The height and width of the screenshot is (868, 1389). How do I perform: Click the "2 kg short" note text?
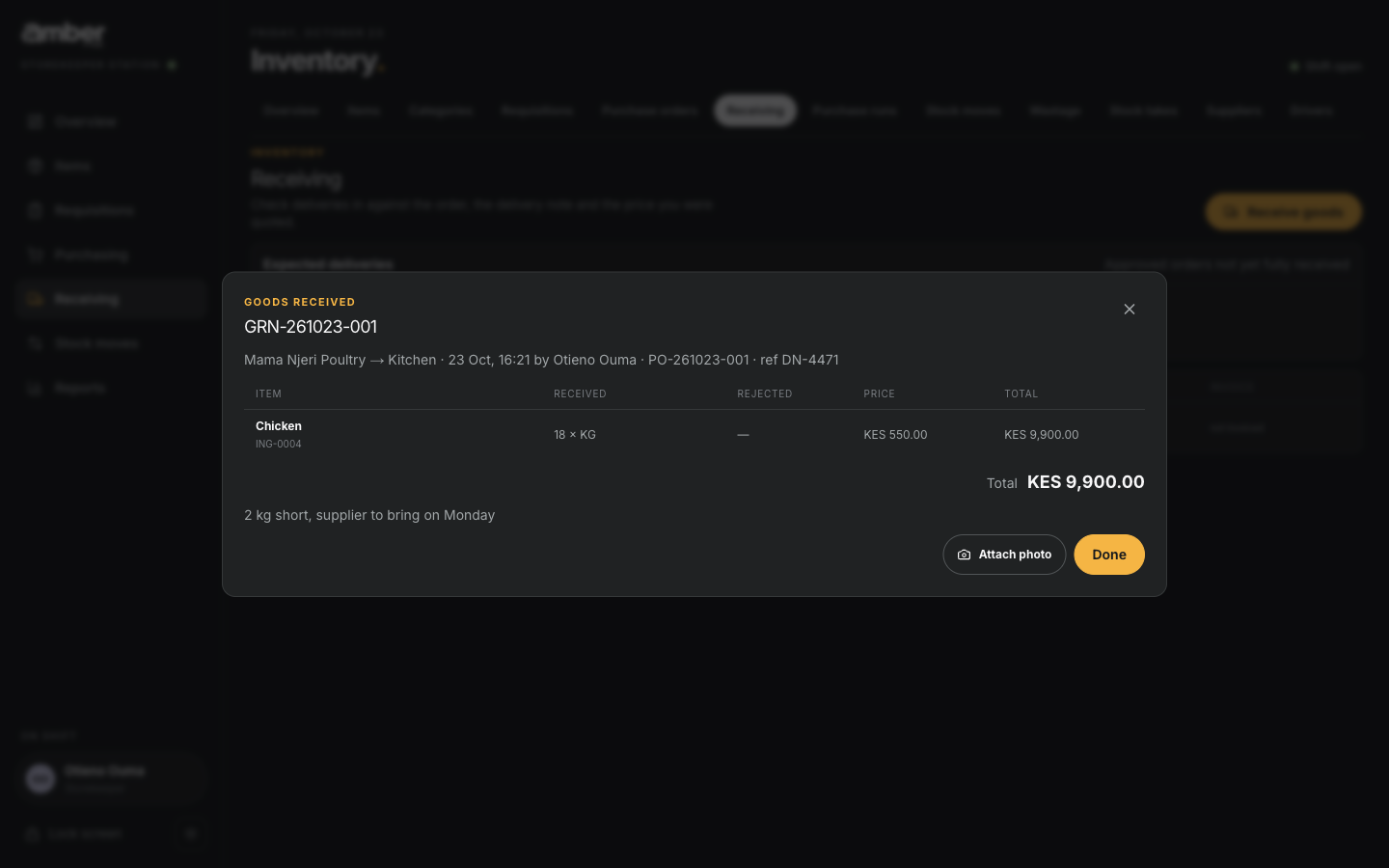[x=369, y=515]
